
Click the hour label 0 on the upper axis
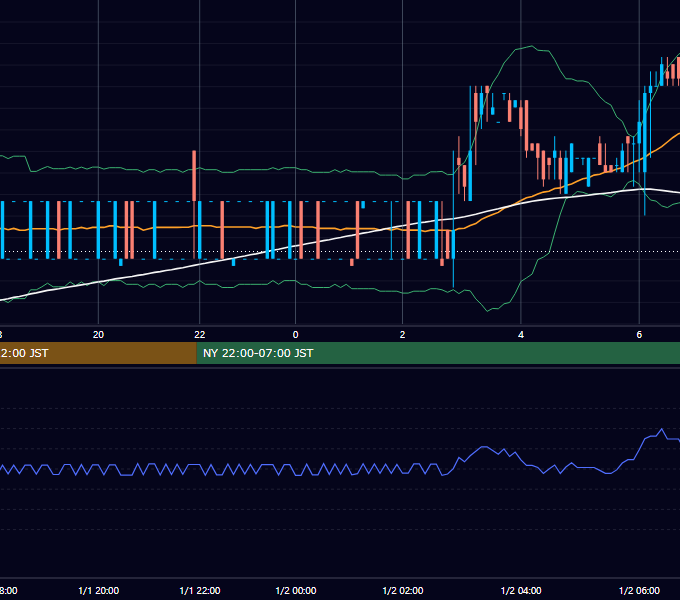pyautogui.click(x=295, y=335)
